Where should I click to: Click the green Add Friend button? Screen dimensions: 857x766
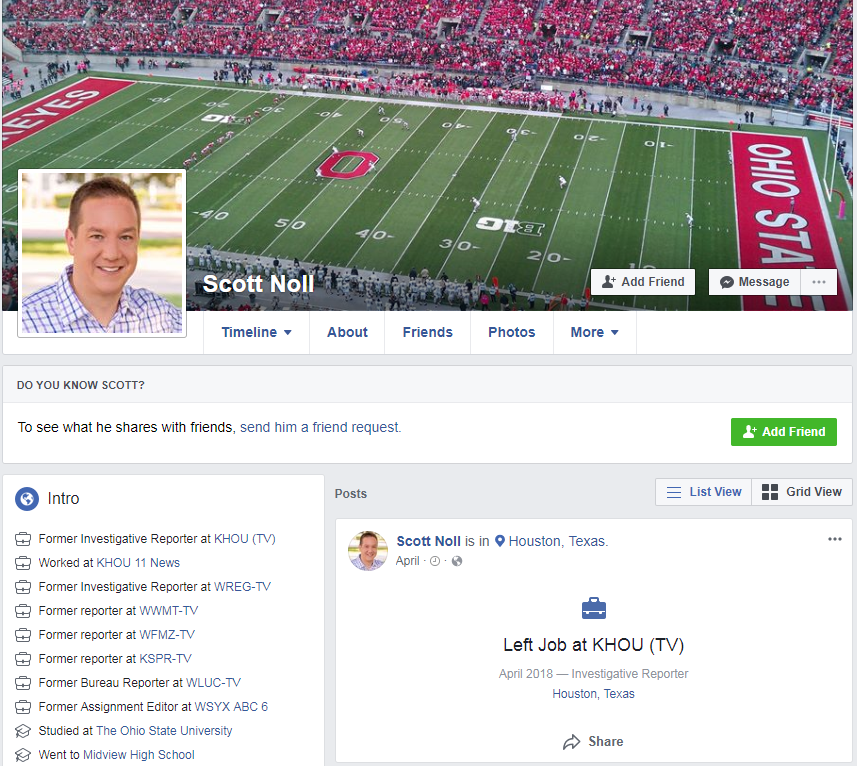(784, 431)
